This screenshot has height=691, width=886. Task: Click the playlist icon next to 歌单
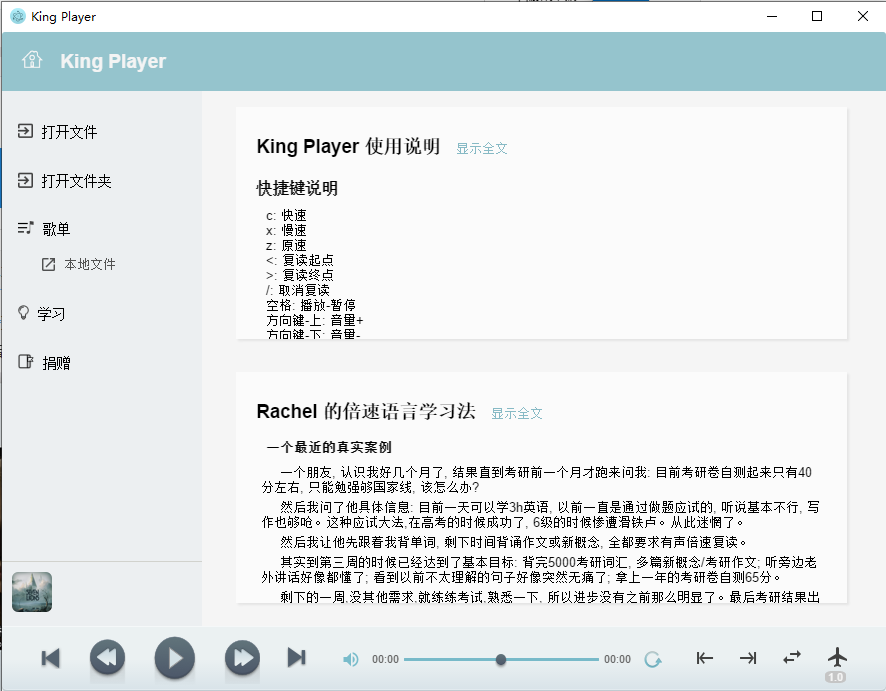click(x=25, y=228)
